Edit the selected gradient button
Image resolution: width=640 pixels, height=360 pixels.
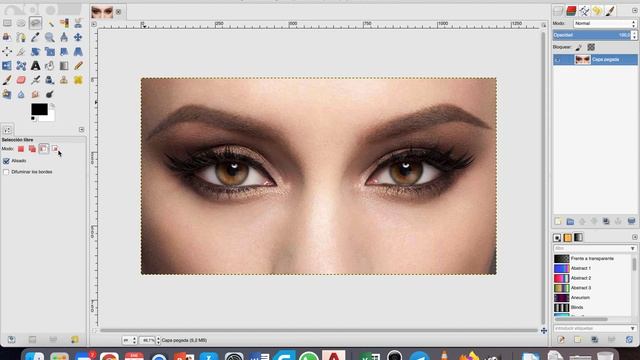561,340
